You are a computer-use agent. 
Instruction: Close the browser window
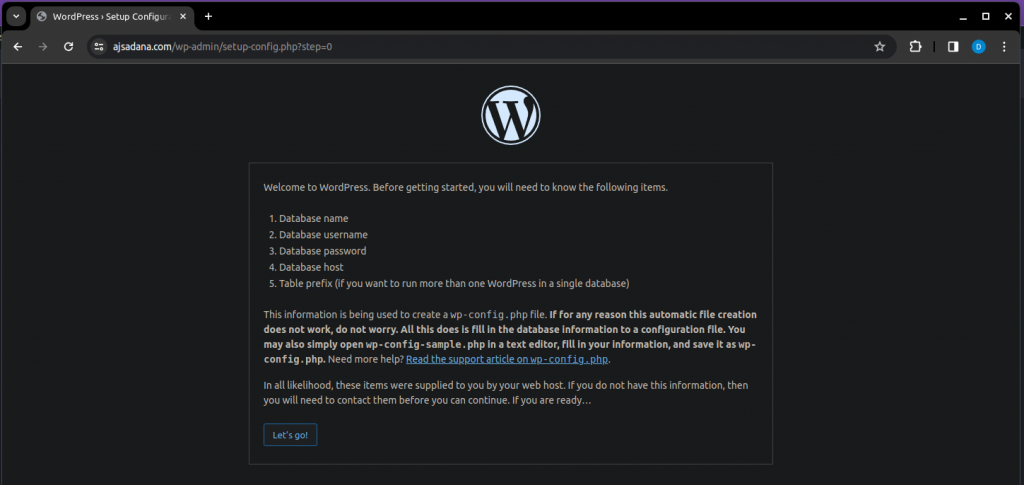click(1008, 16)
